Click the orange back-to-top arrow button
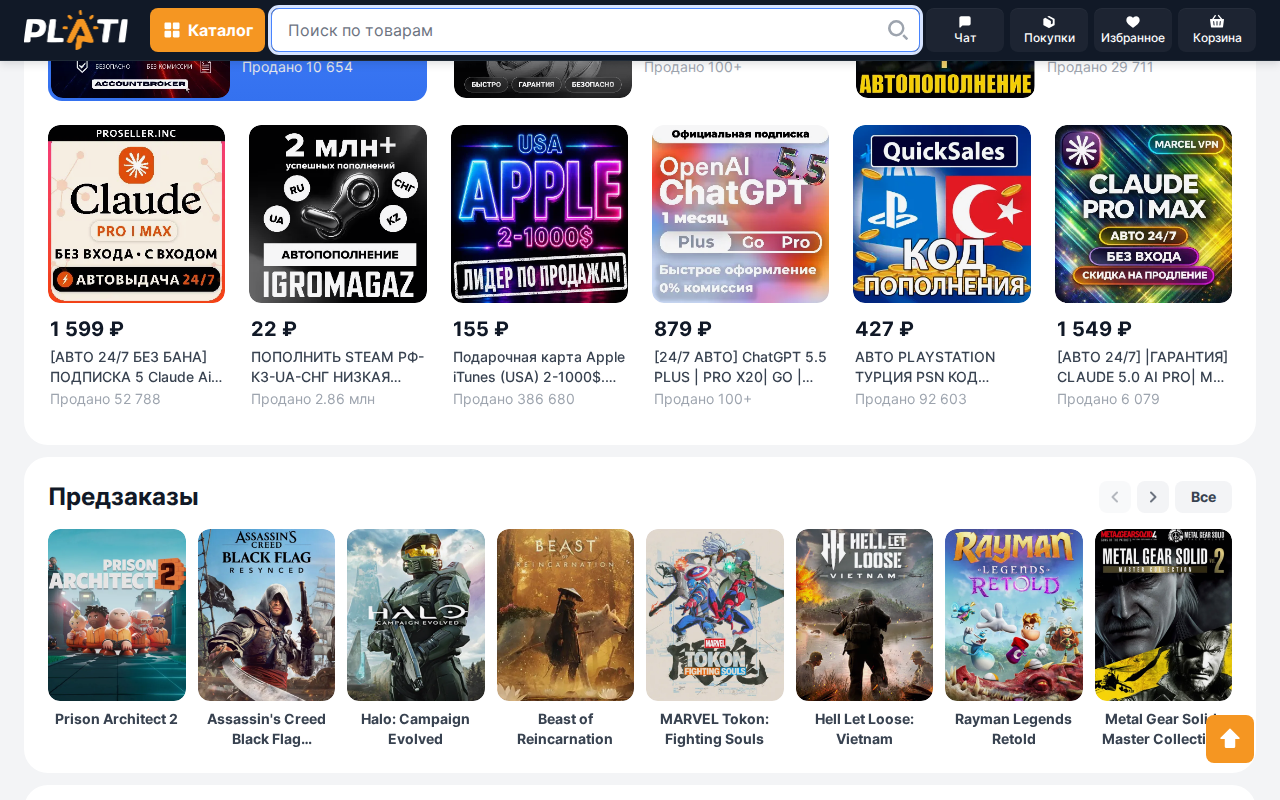This screenshot has height=800, width=1280. [x=1230, y=739]
